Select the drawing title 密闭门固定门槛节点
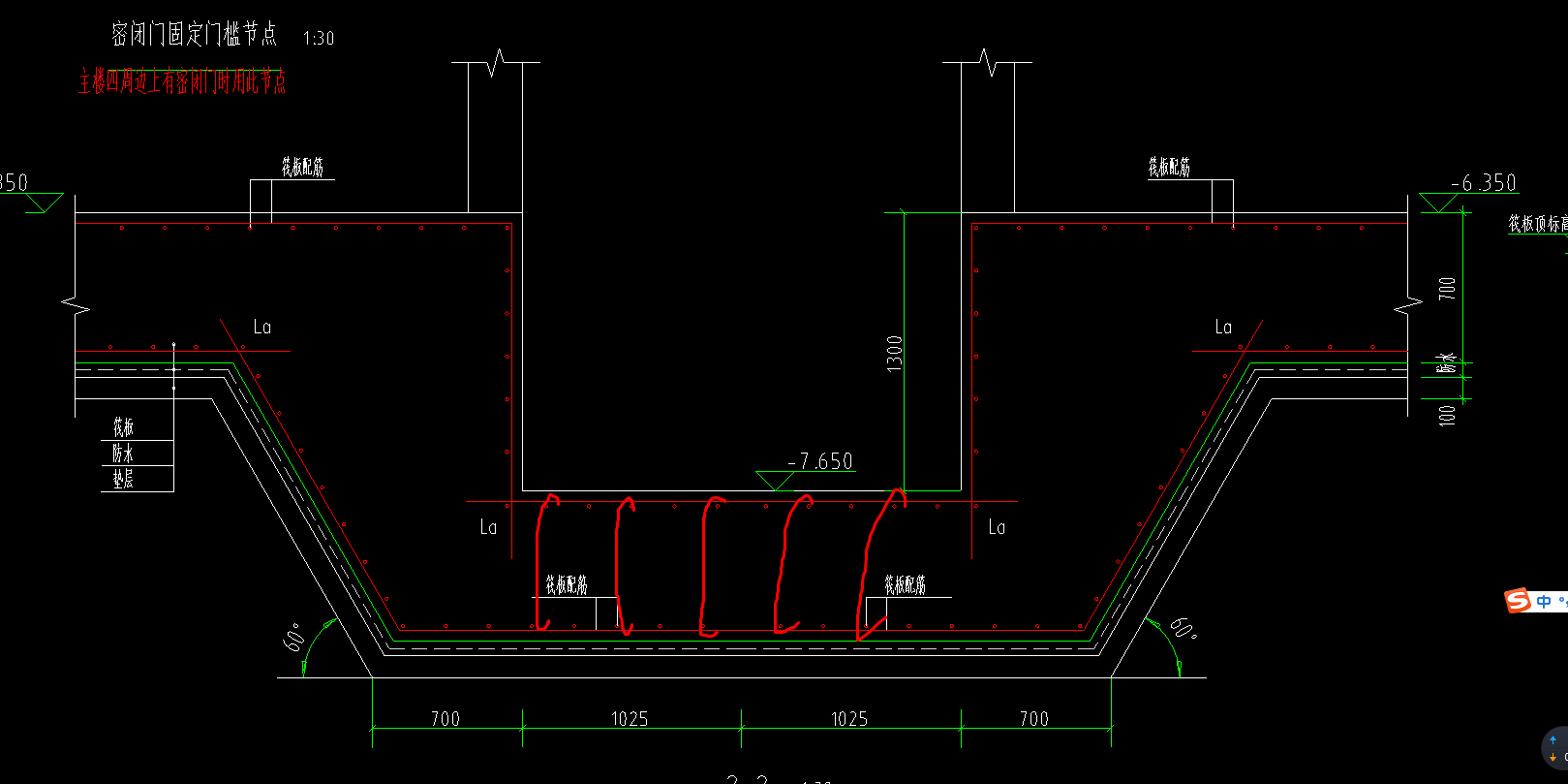Image resolution: width=1568 pixels, height=784 pixels. click(x=194, y=35)
